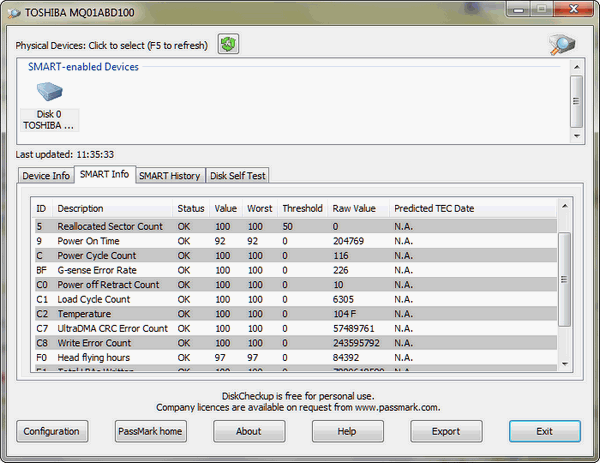Click the Predicted TEC Date column header

[x=473, y=209]
